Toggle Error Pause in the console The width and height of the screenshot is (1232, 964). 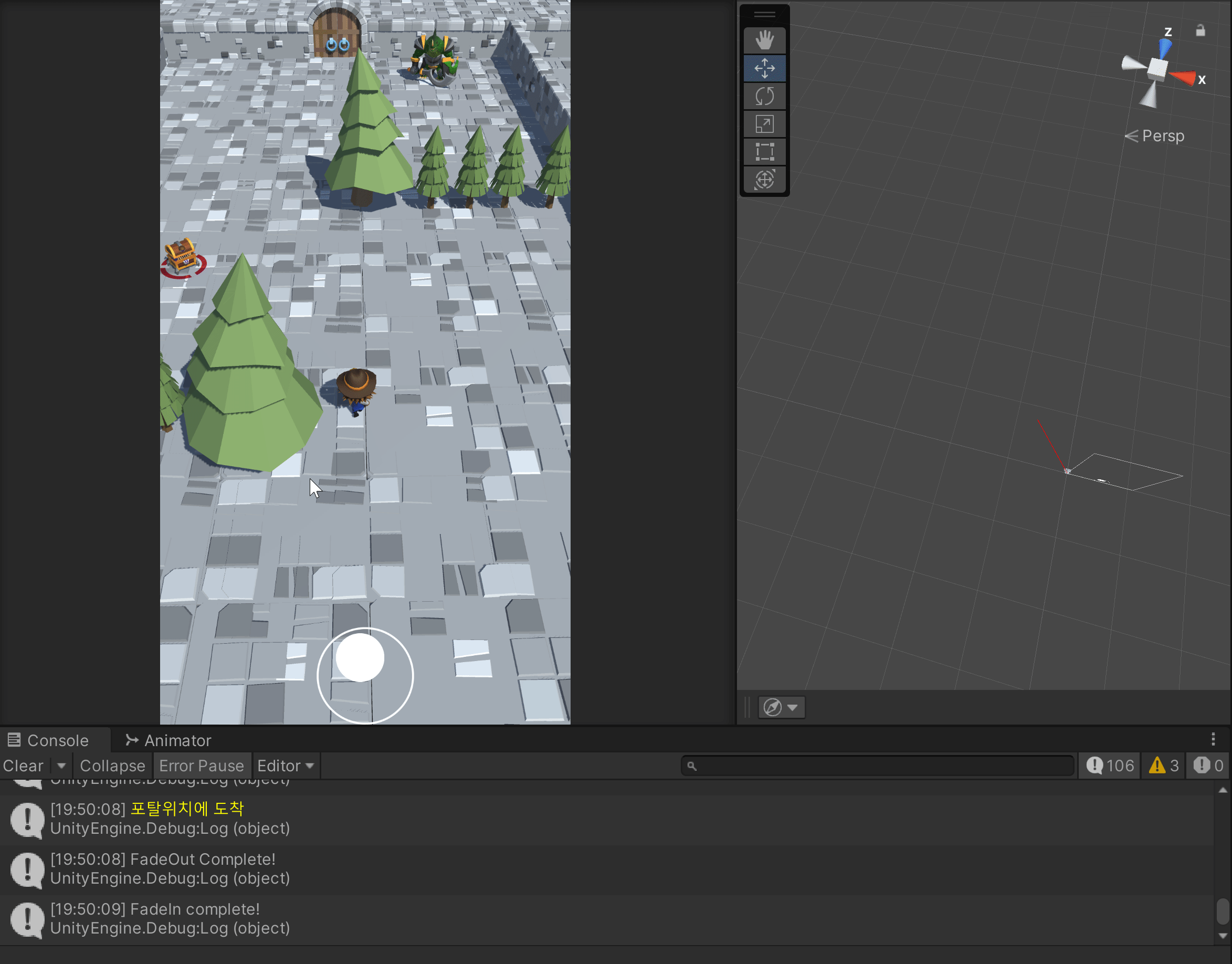coord(202,766)
